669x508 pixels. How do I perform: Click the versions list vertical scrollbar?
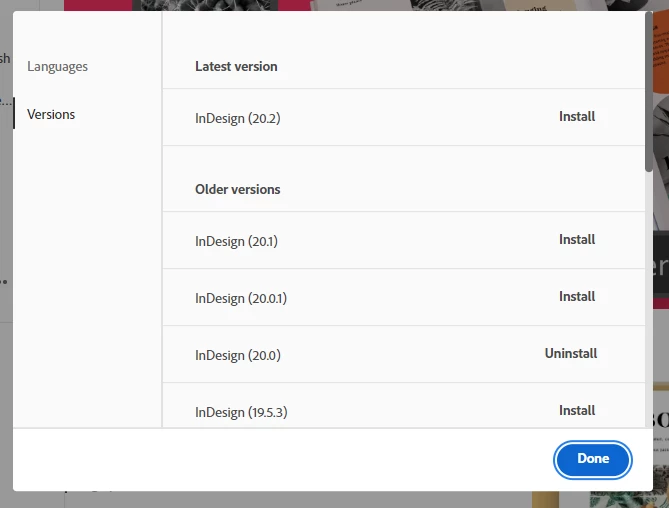pos(649,92)
